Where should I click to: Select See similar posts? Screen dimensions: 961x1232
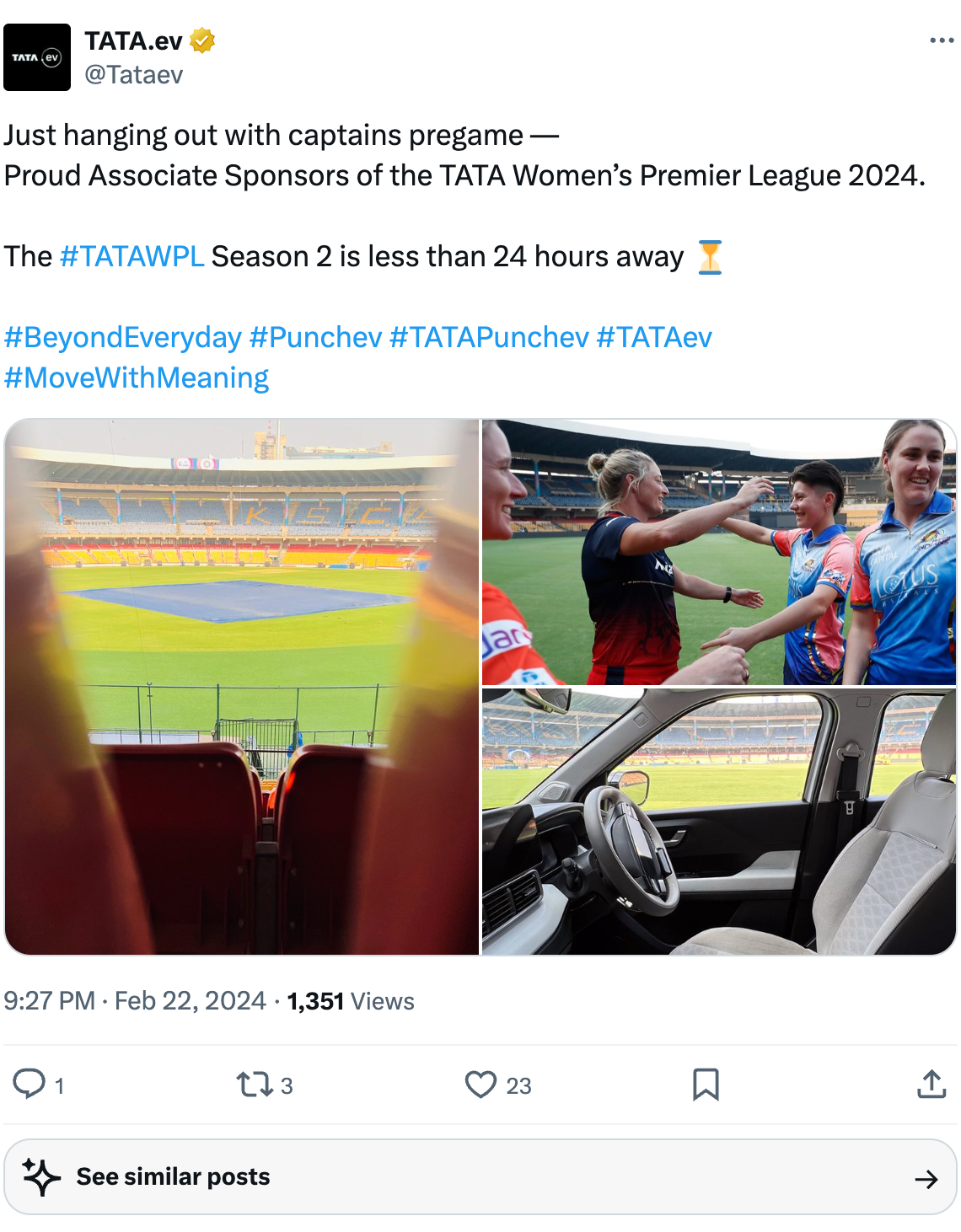point(172,1175)
